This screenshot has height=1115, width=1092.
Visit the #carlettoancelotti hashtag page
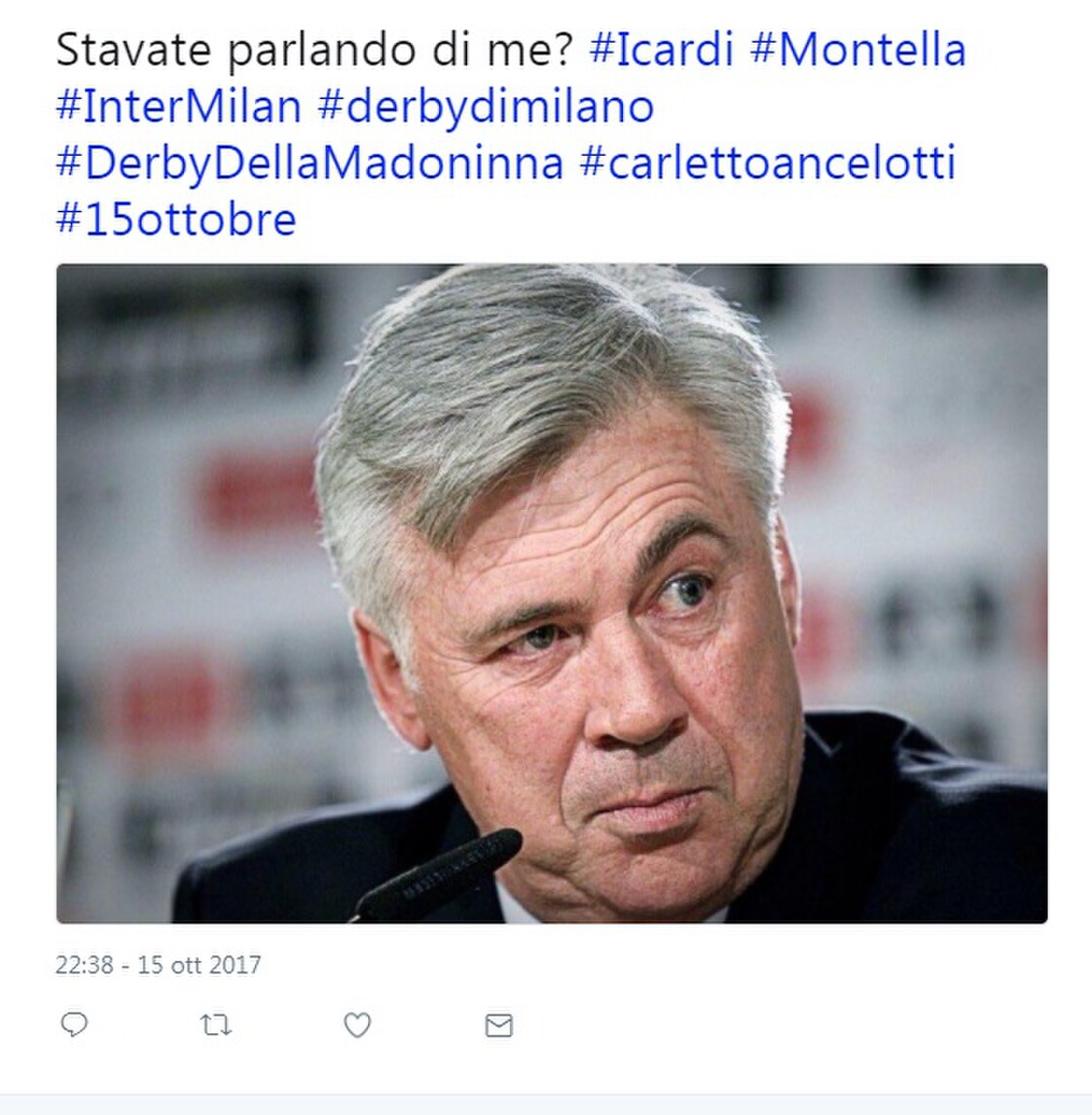coord(768,162)
